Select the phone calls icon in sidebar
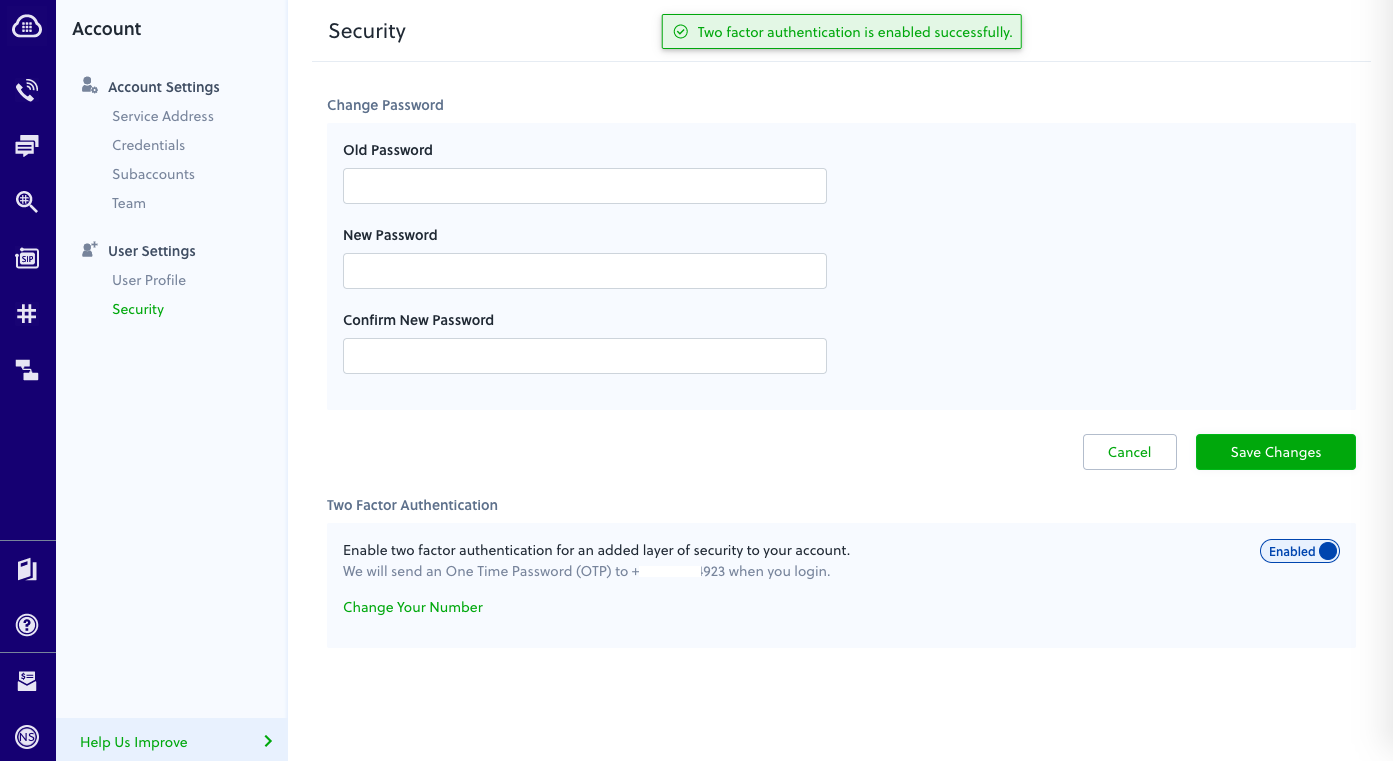1393x761 pixels. (27, 89)
